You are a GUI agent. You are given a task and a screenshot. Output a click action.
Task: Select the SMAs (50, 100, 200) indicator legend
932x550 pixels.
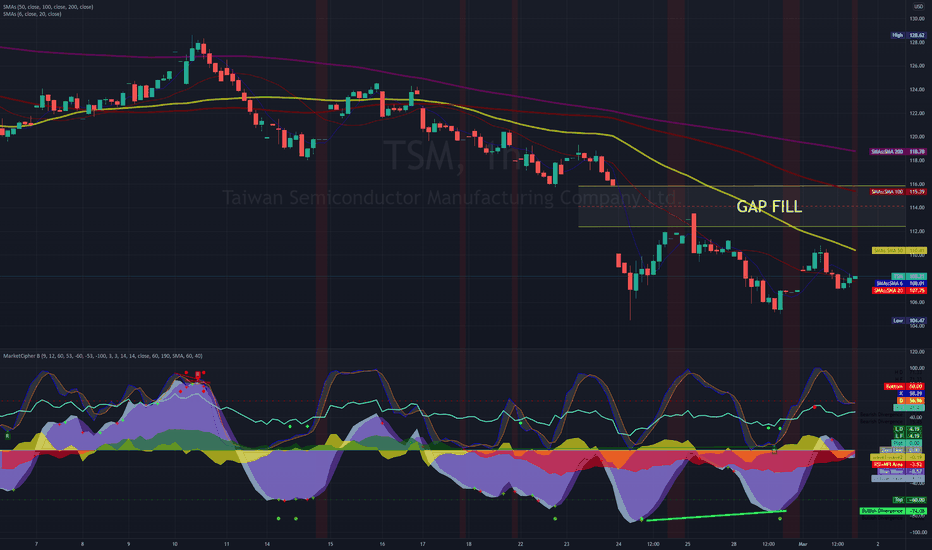pos(48,7)
